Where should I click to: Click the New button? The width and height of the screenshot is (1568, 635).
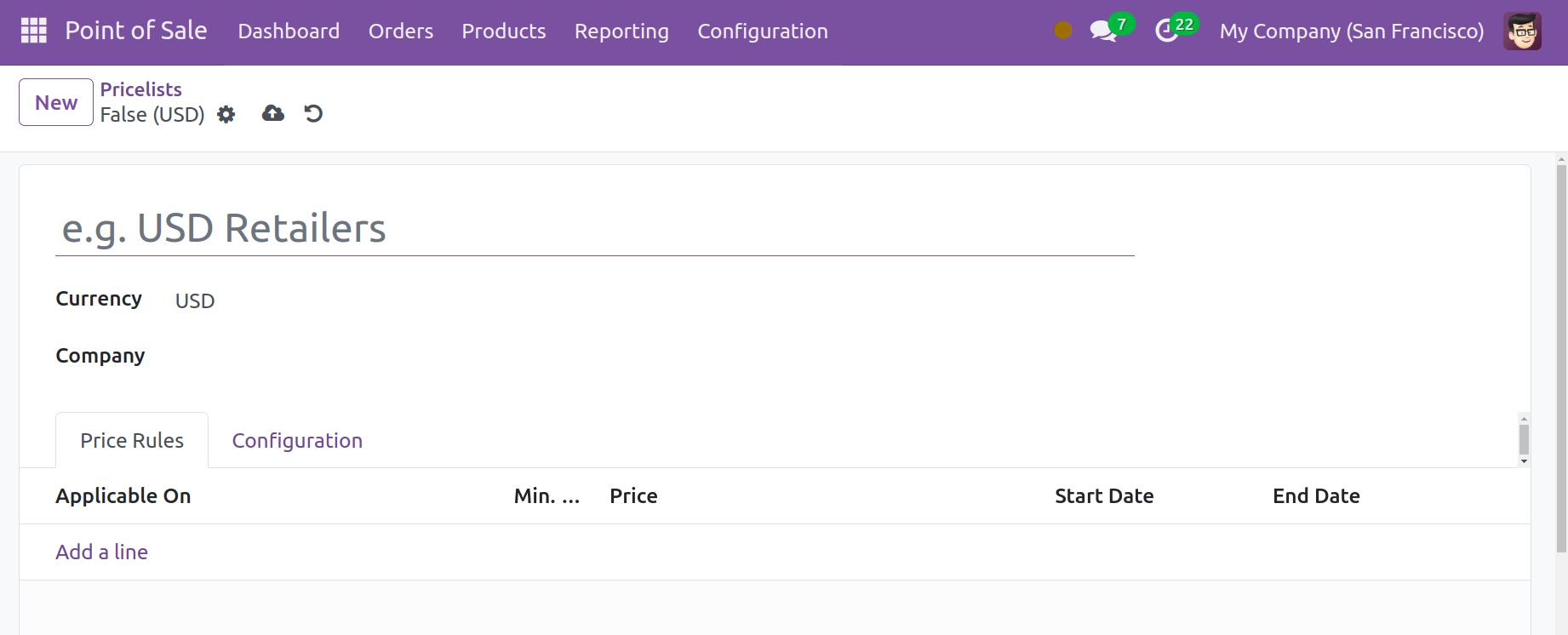point(56,102)
